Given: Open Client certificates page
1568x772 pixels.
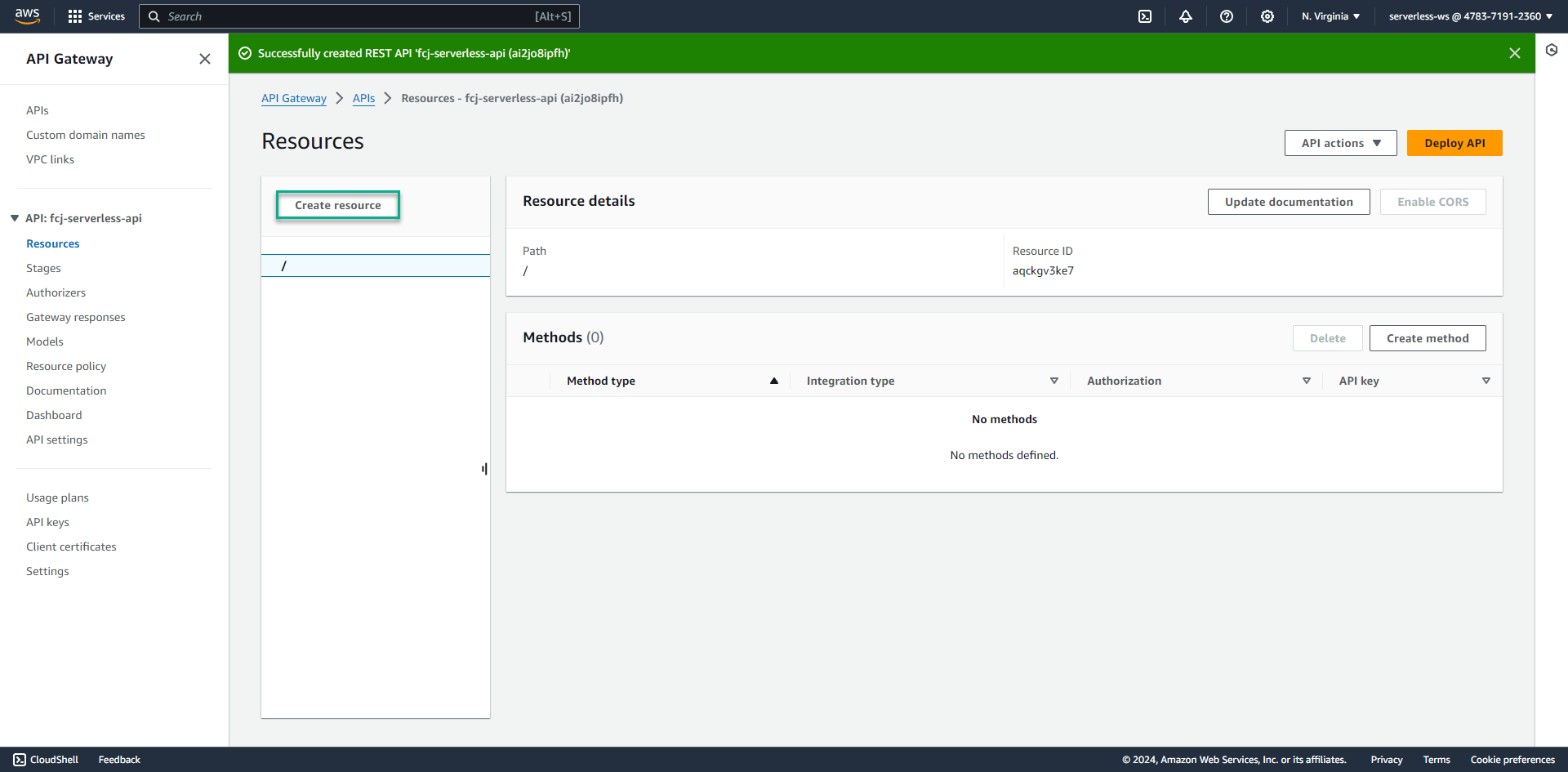Looking at the screenshot, I should [71, 547].
